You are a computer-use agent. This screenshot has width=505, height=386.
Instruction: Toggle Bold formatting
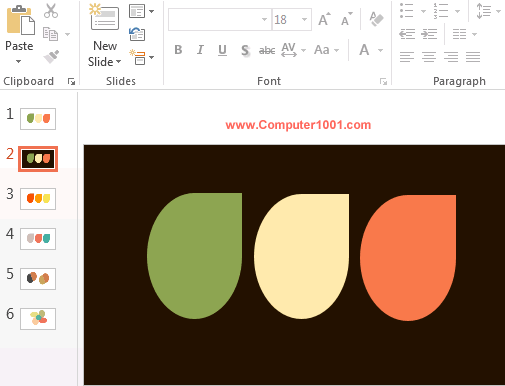click(x=178, y=50)
